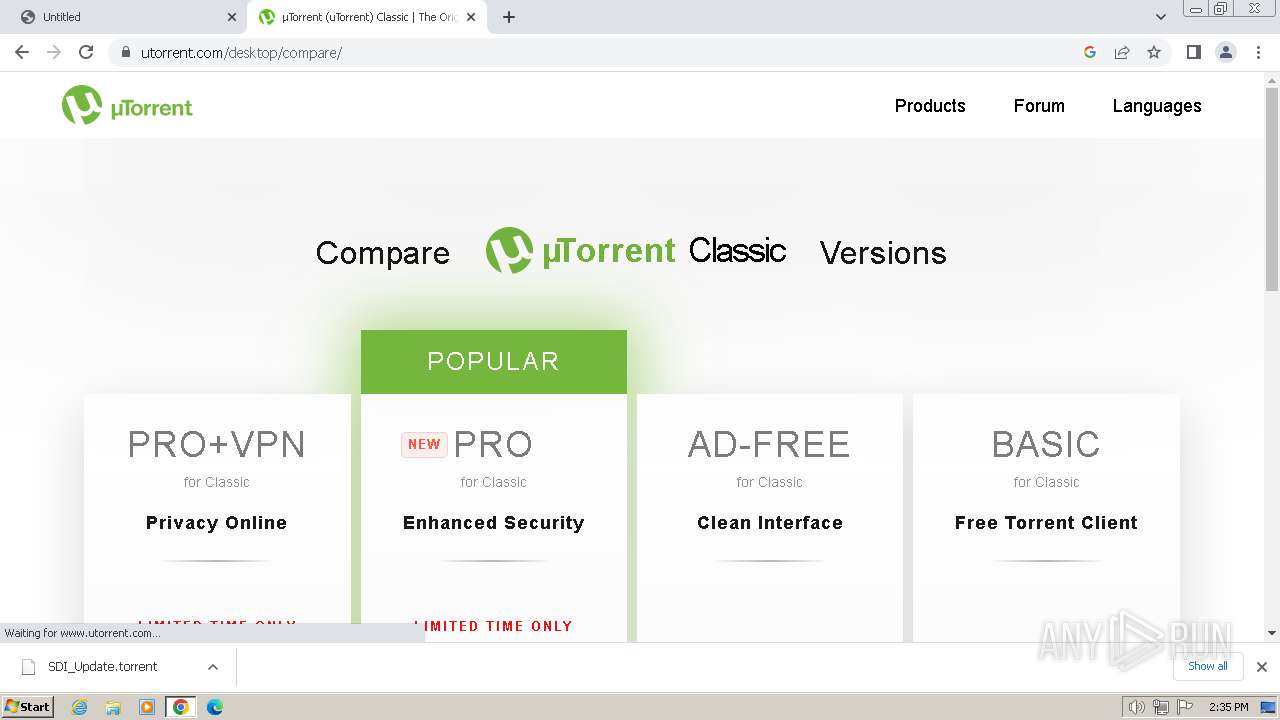Close the Untitled tab
This screenshot has height=720, width=1280.
pos(232,17)
